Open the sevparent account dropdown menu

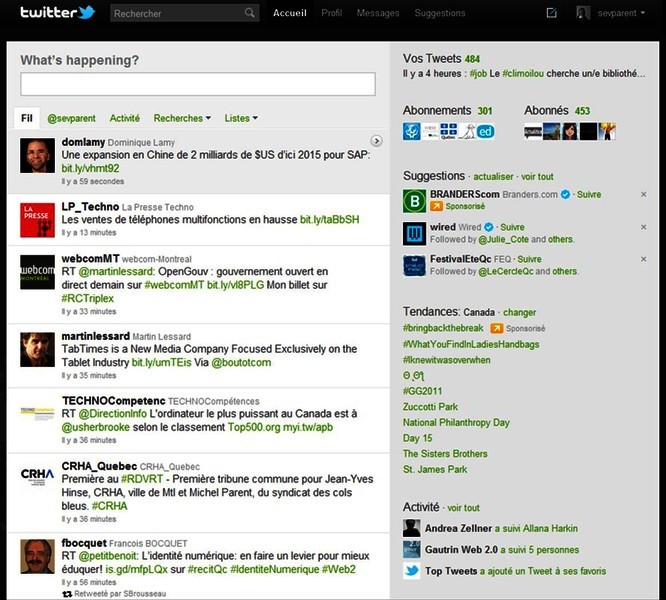[x=621, y=13]
